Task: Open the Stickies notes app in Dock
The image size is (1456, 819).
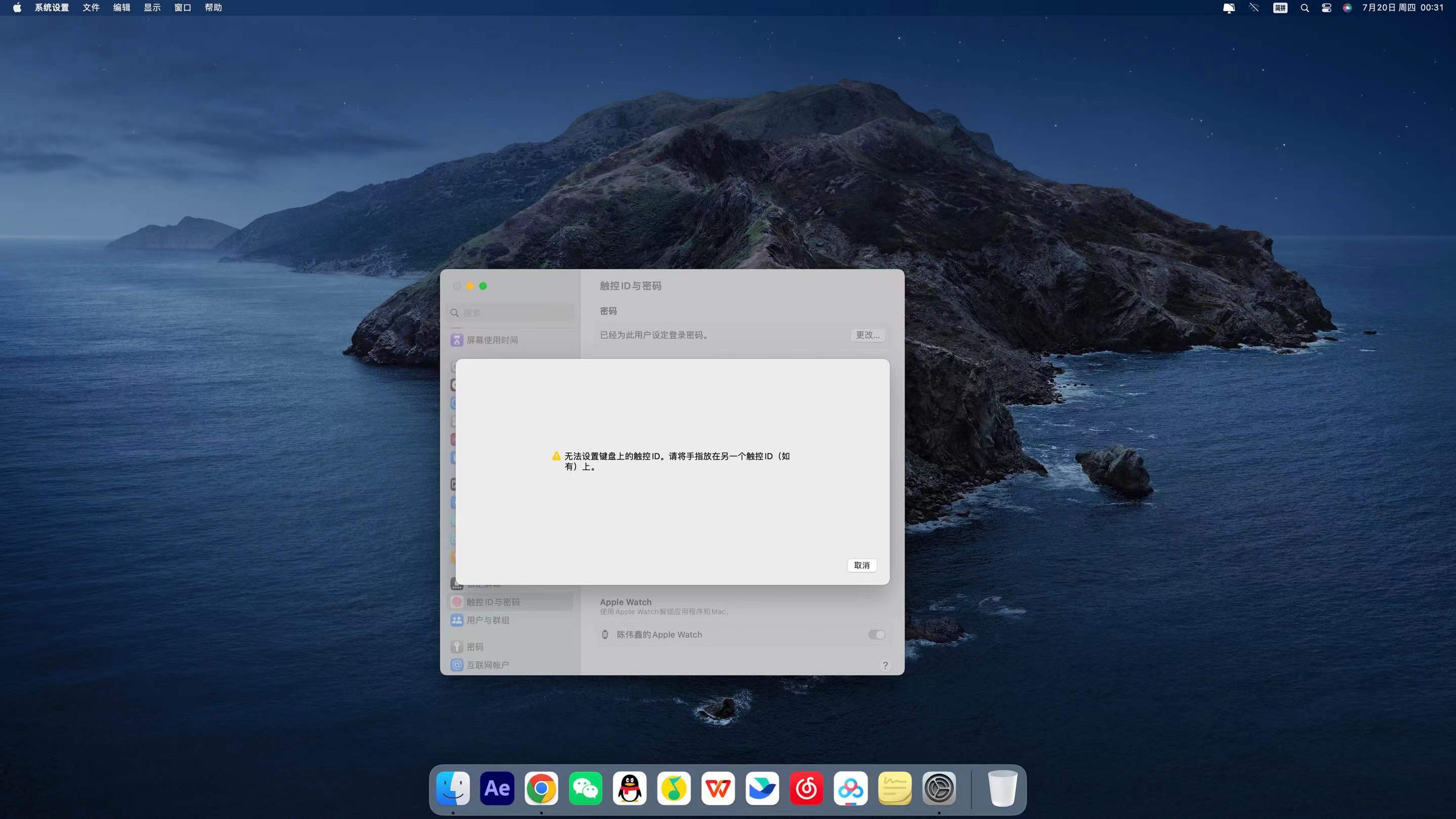Action: (895, 788)
